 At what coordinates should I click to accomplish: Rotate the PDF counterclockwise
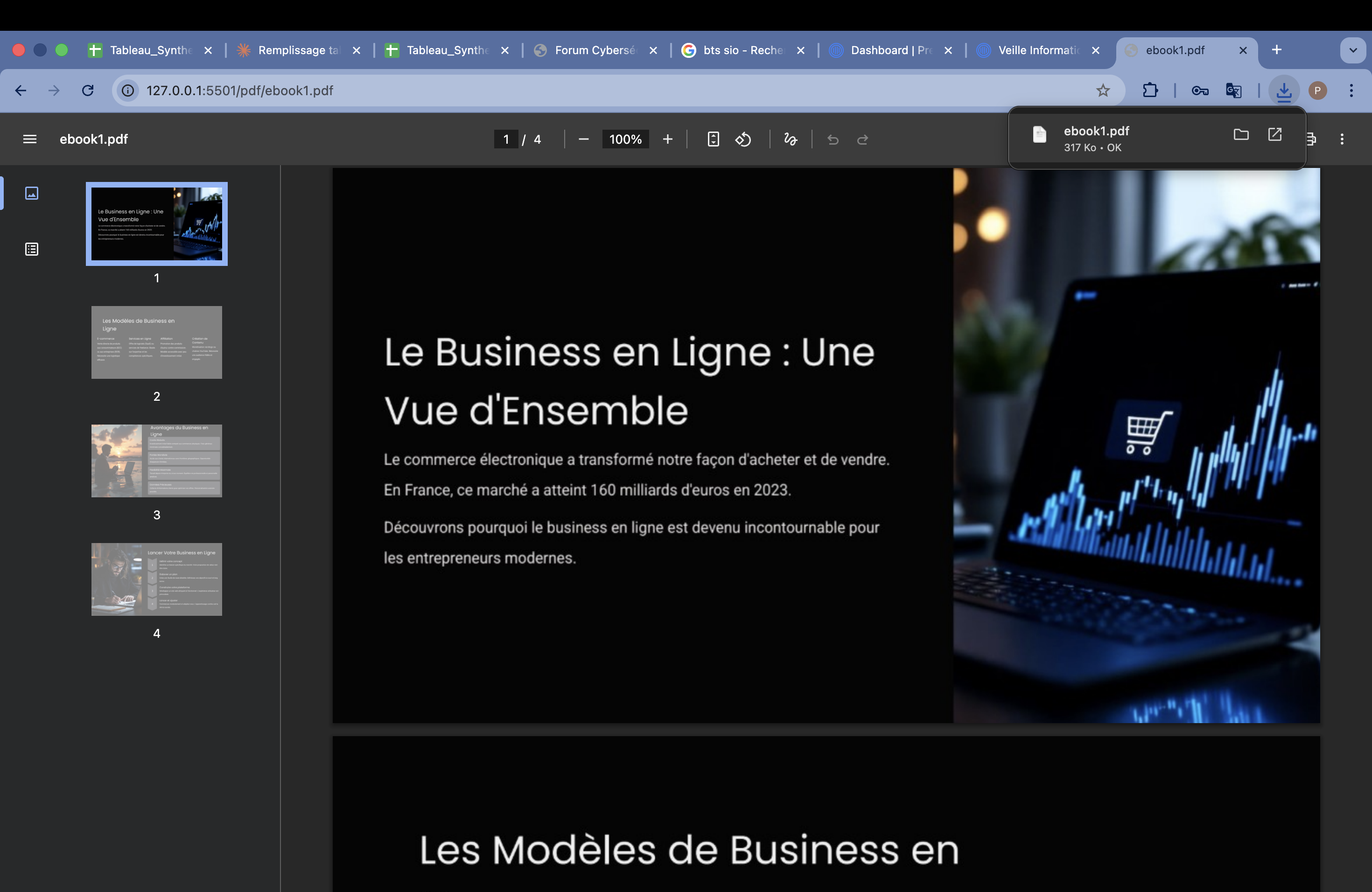(744, 139)
